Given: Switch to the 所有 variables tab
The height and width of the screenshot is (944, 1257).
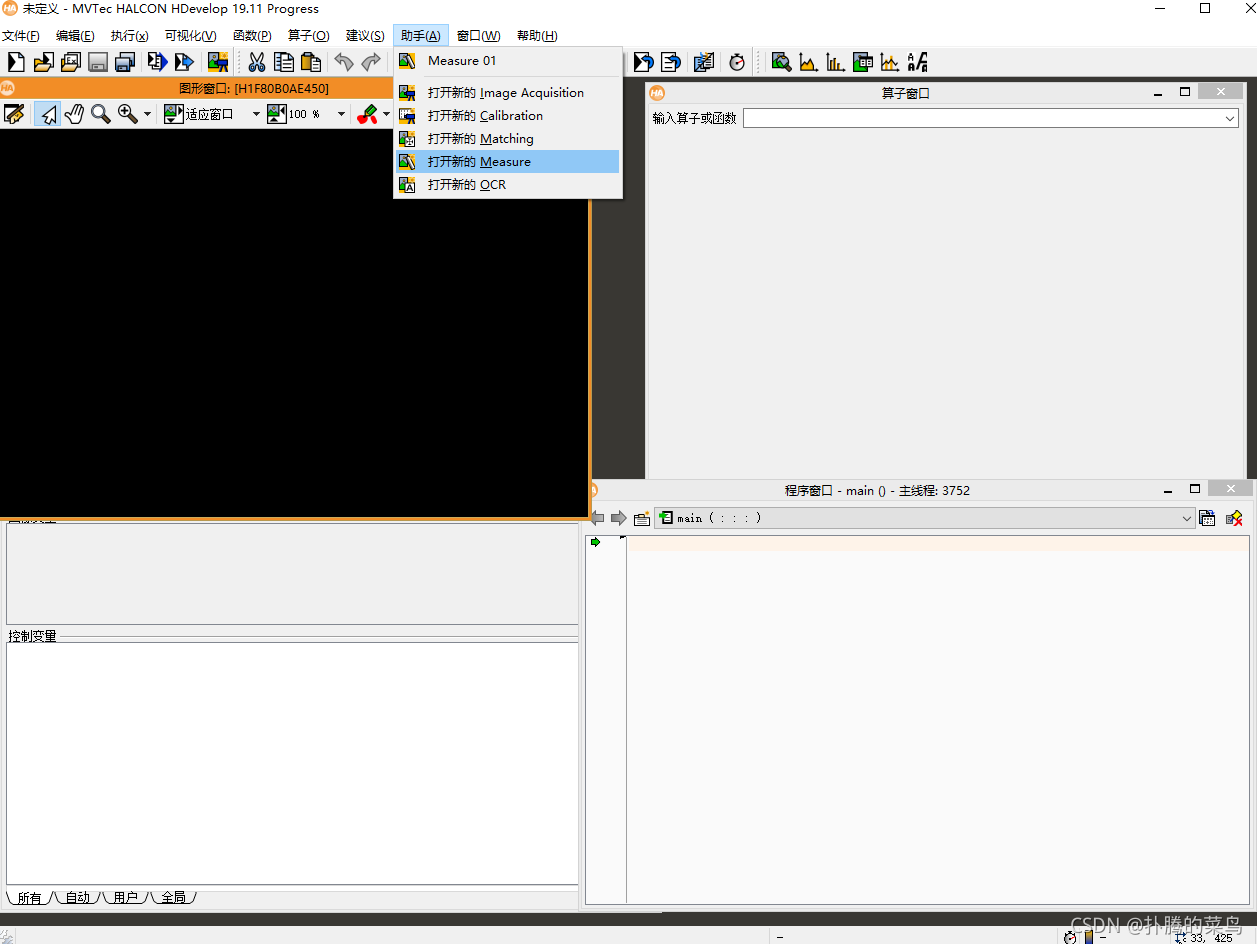Looking at the screenshot, I should click(x=30, y=897).
